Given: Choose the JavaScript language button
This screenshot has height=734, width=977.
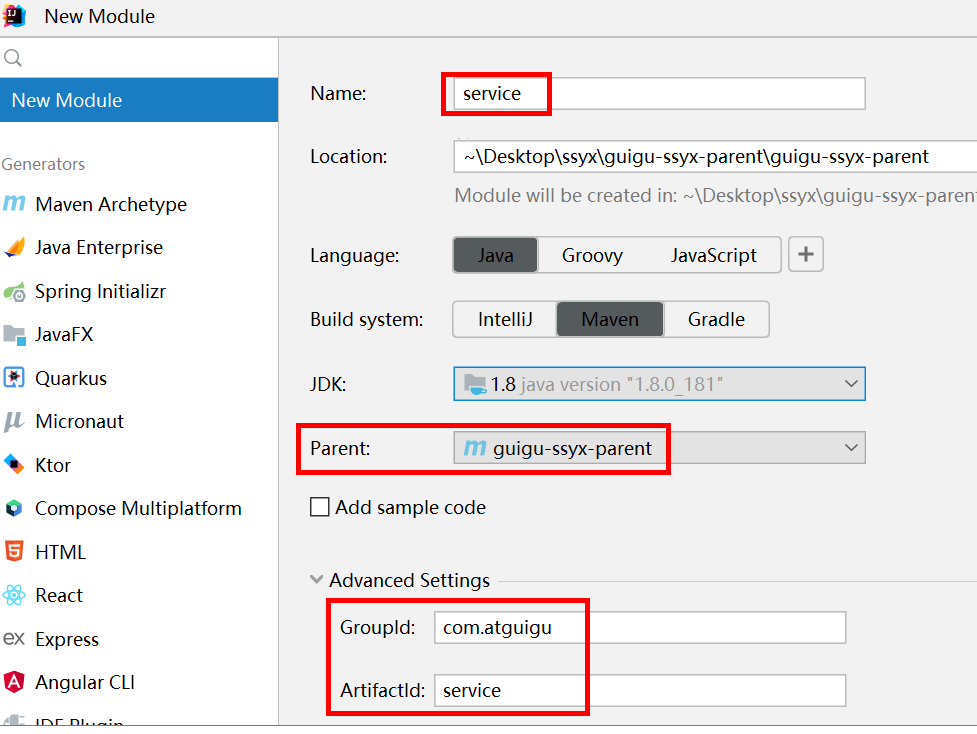Looking at the screenshot, I should point(713,255).
